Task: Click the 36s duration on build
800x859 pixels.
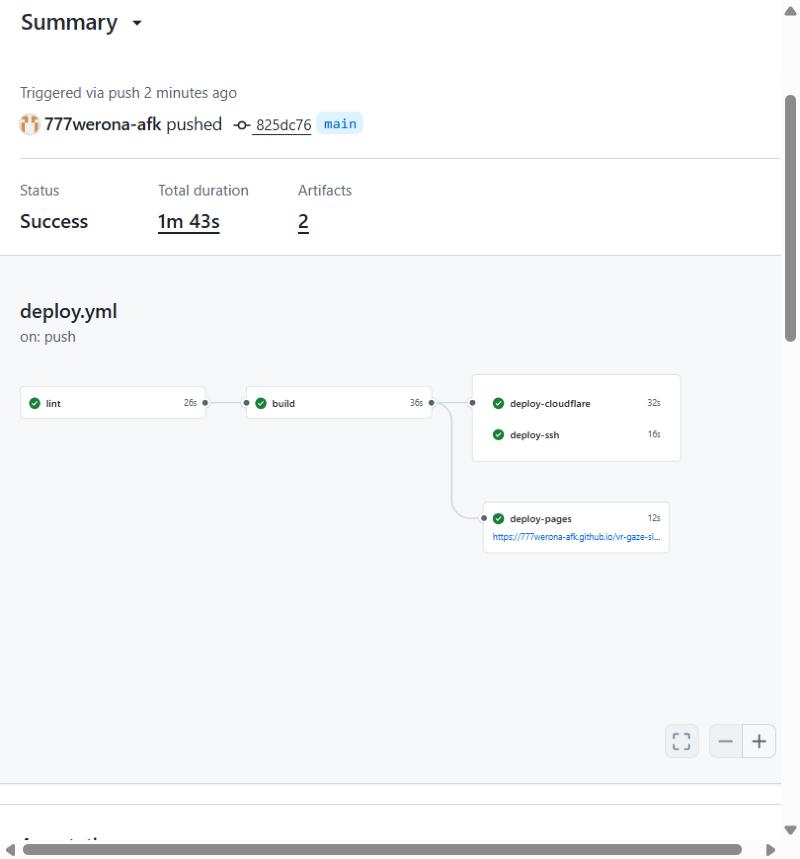Action: 416,403
